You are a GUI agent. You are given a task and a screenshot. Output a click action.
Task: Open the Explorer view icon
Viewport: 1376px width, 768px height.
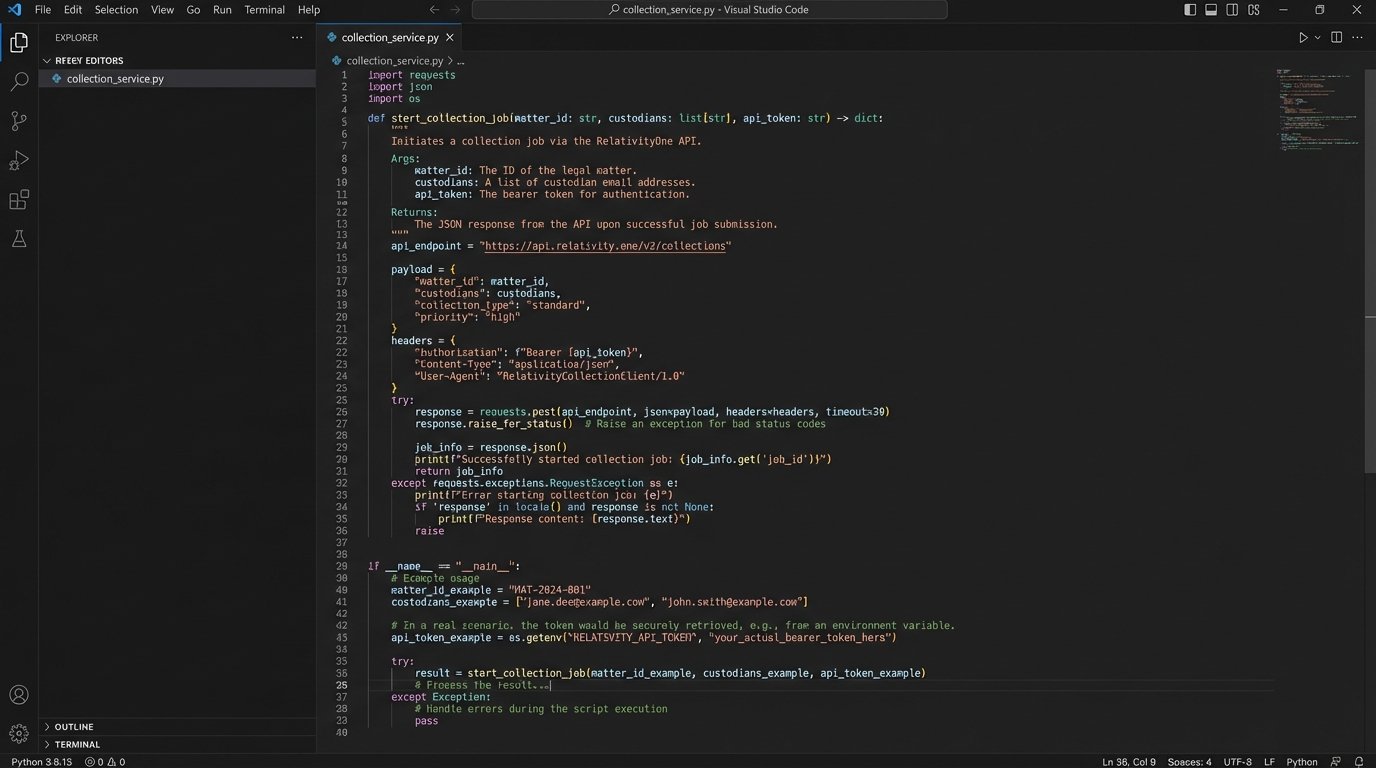click(19, 43)
